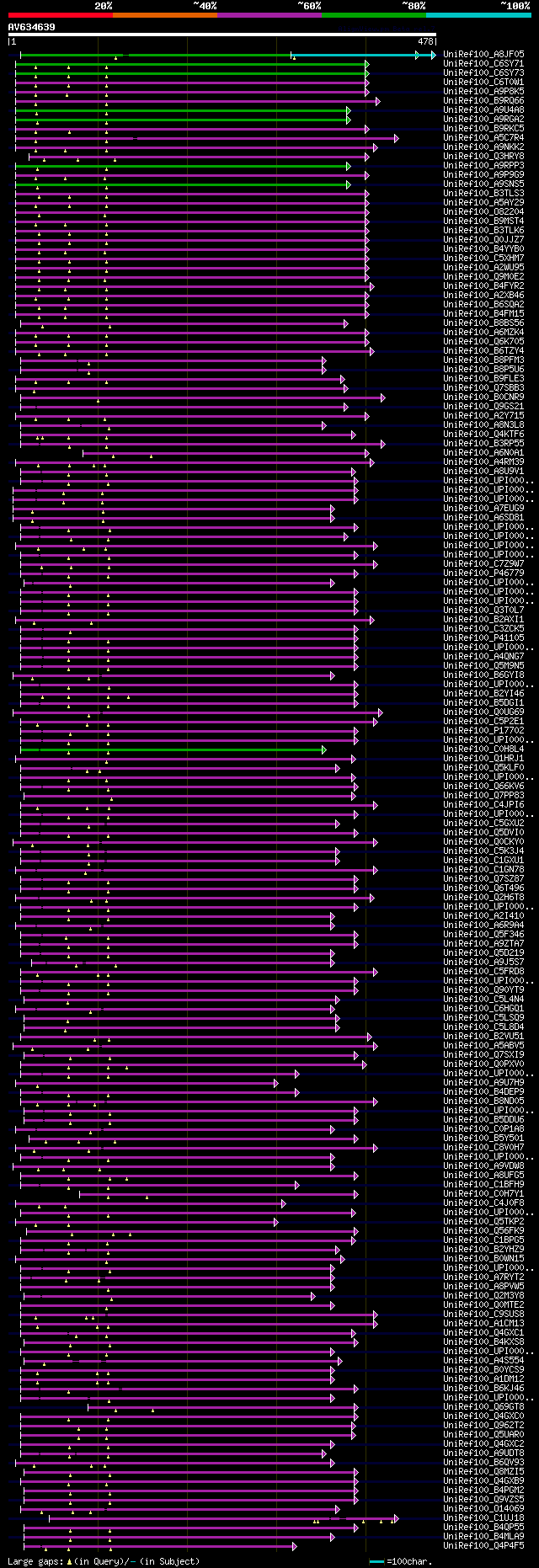Screen dimensions: 539x1568
Task: Select the UniRef100_P41105 label
Action: pos(483,637)
